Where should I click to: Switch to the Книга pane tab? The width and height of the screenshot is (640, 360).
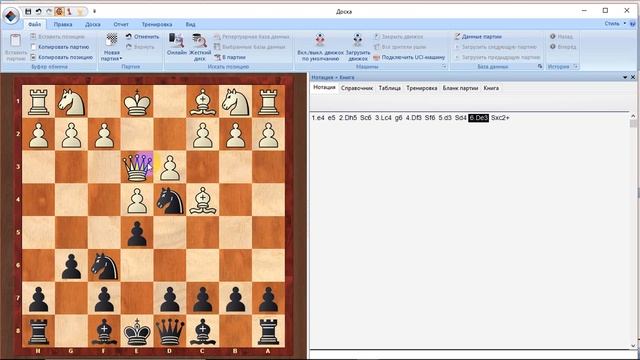click(491, 88)
